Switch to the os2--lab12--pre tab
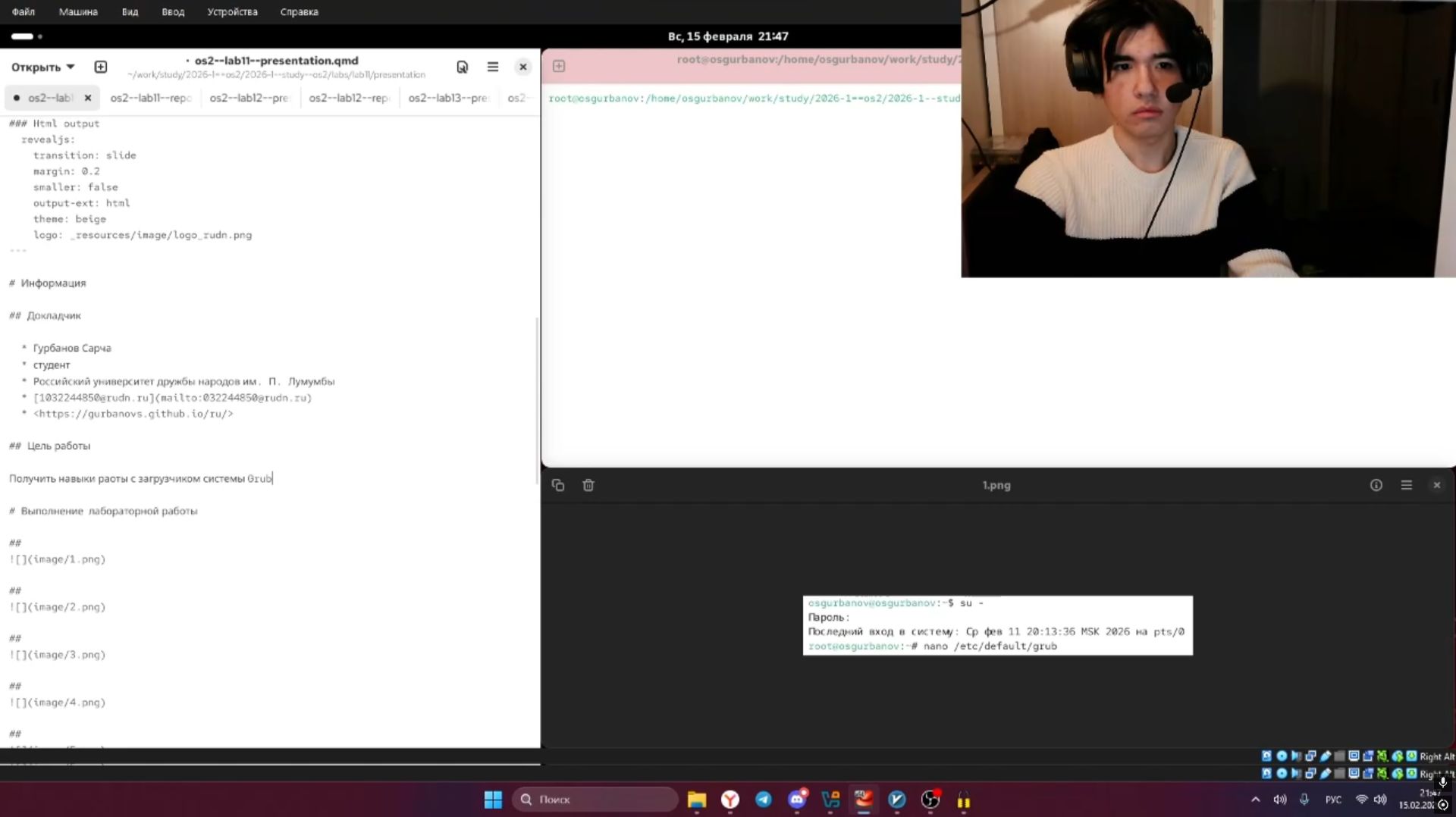1456x817 pixels. [249, 98]
